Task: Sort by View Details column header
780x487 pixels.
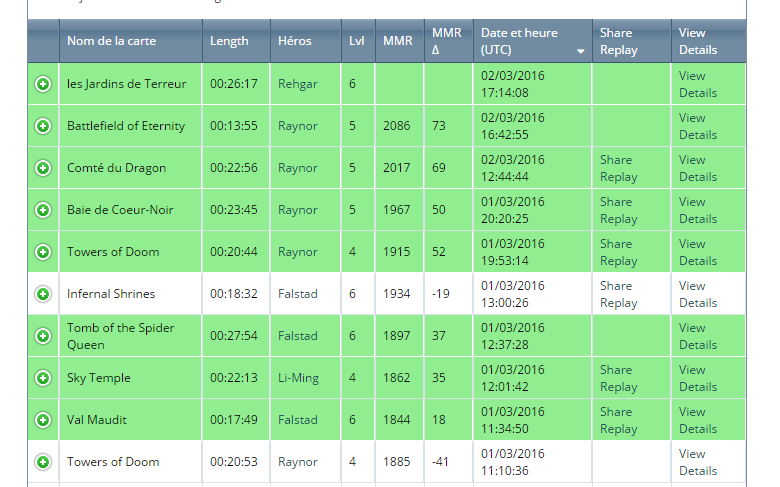Action: tap(708, 41)
